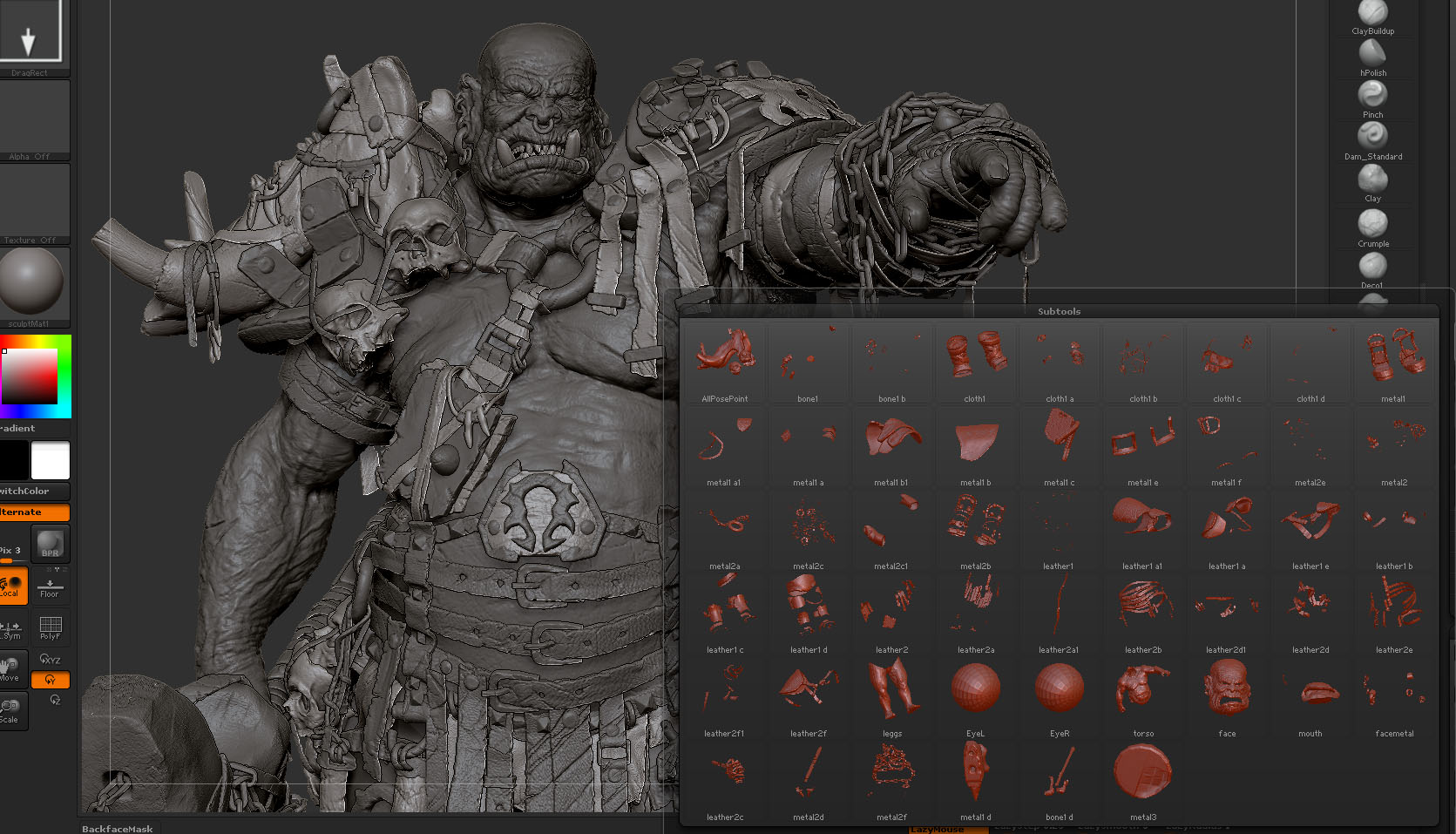This screenshot has height=834, width=1456.
Task: Click the Move view button
Action: tap(13, 669)
